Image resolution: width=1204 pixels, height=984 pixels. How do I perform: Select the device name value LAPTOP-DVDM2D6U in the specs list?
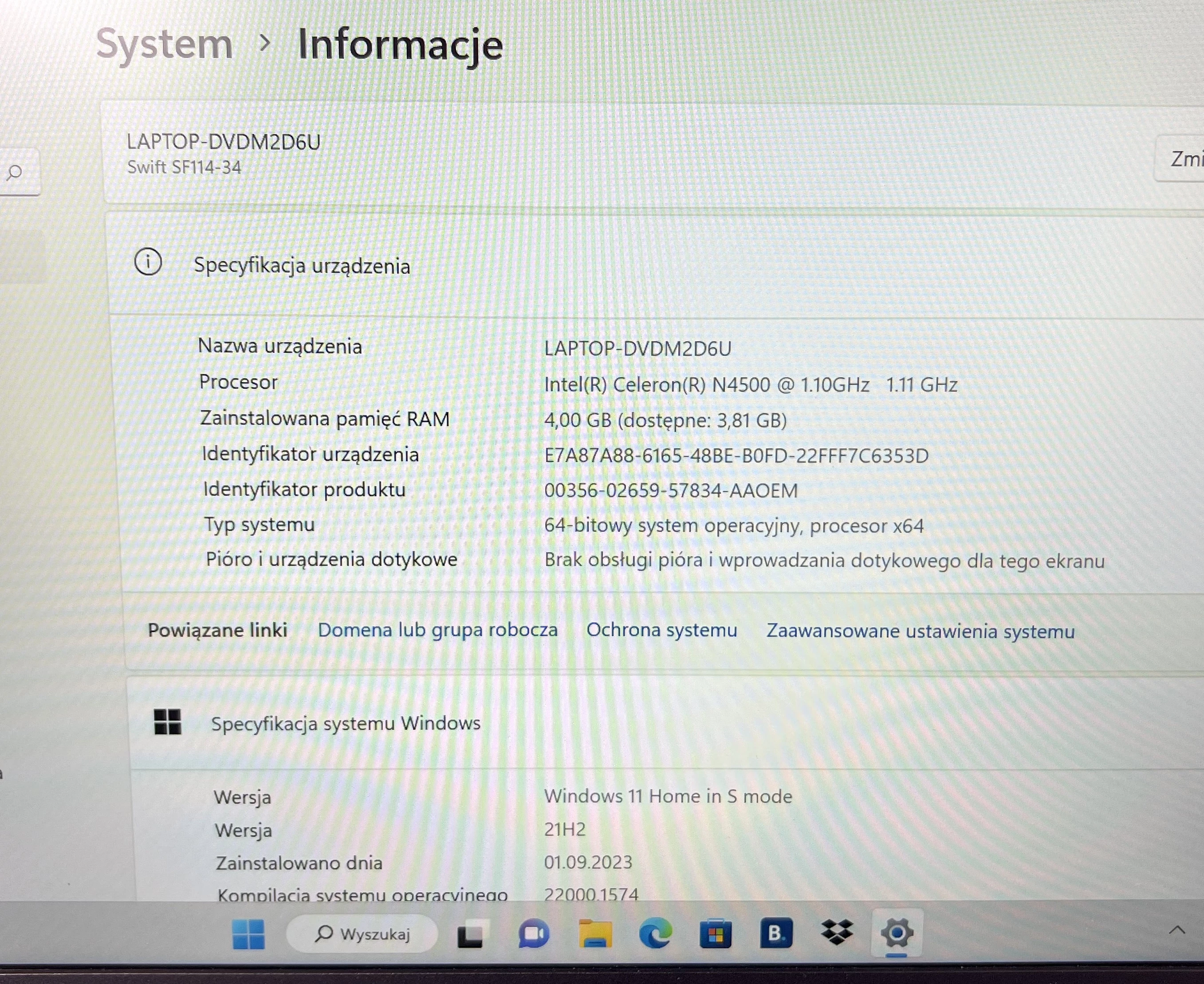point(638,348)
